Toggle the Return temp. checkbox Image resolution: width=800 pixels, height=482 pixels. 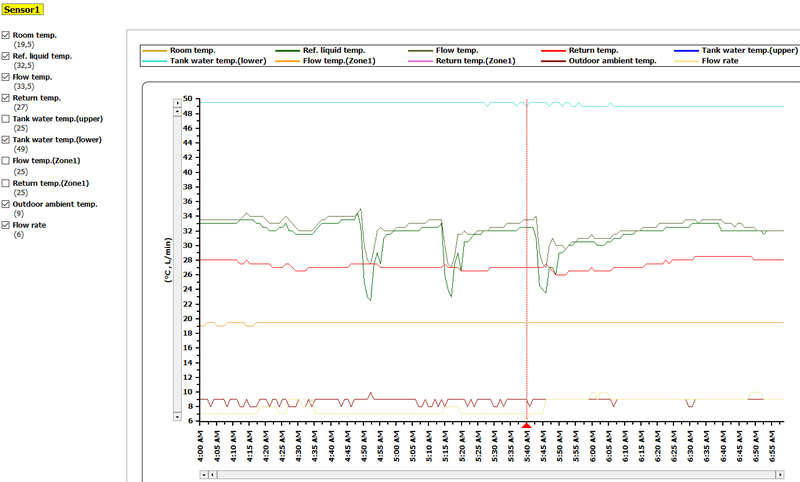pyautogui.click(x=6, y=98)
